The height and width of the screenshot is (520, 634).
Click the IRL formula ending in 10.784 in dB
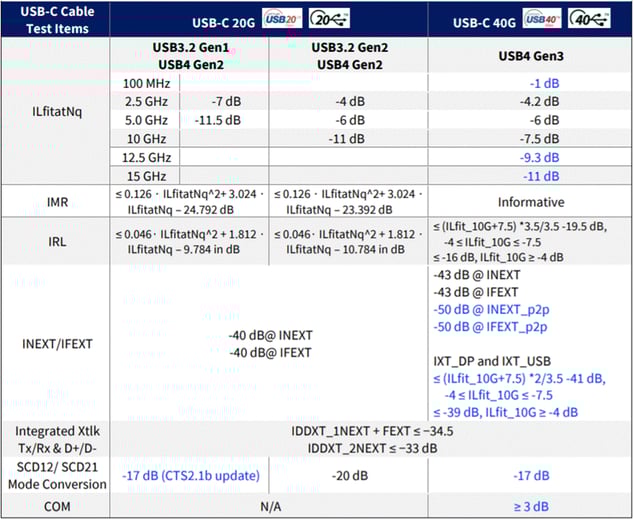tap(348, 242)
